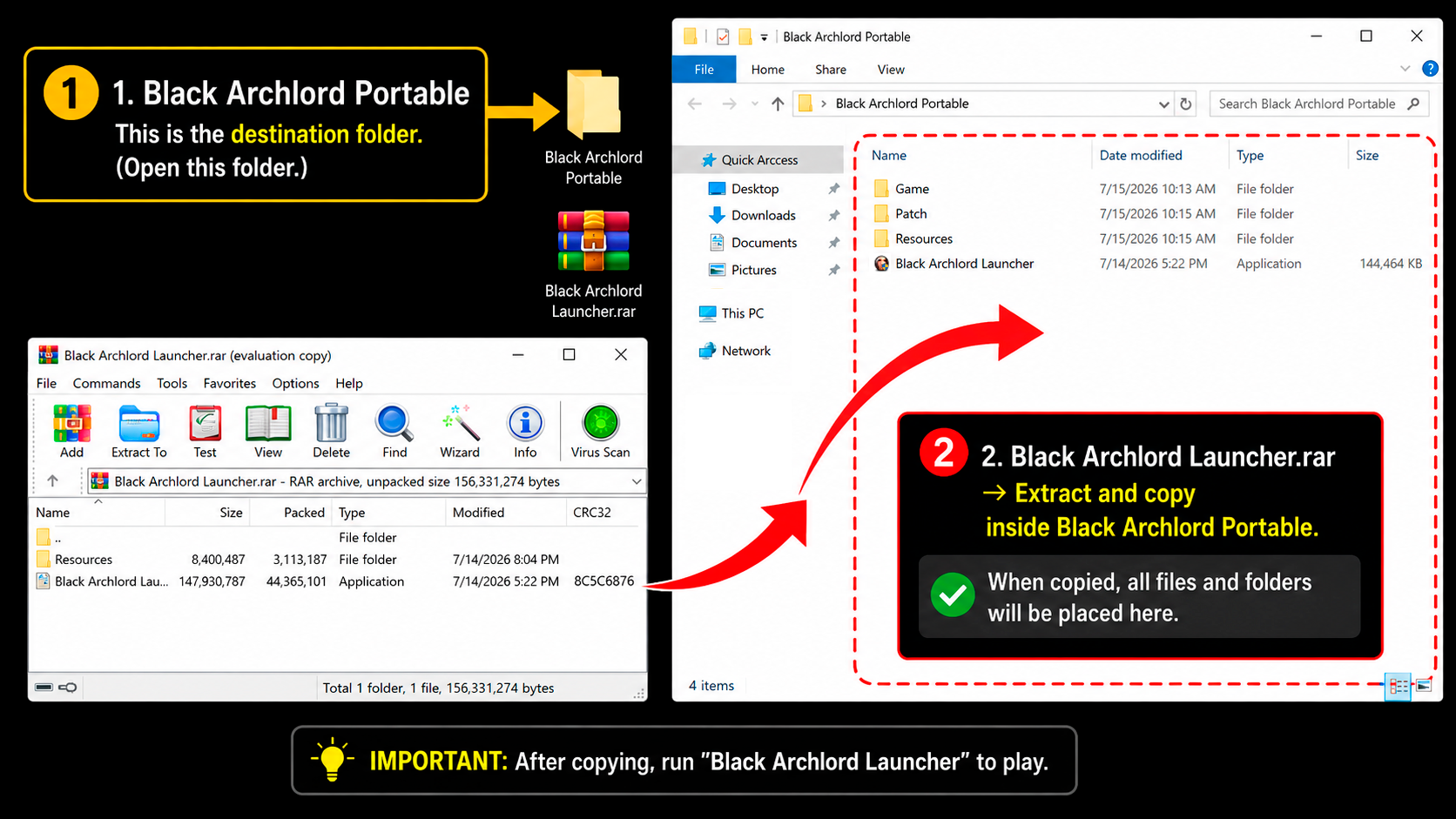Click the Delete trash can icon
Image resolution: width=1456 pixels, height=819 pixels.
(331, 432)
